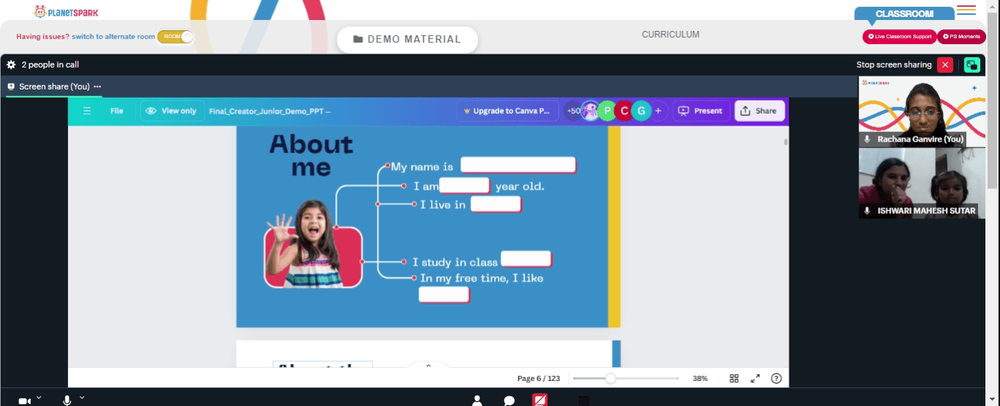
Task: Click the mic icon on Ishwari Mahesh Sutar tile
Action: point(867,210)
